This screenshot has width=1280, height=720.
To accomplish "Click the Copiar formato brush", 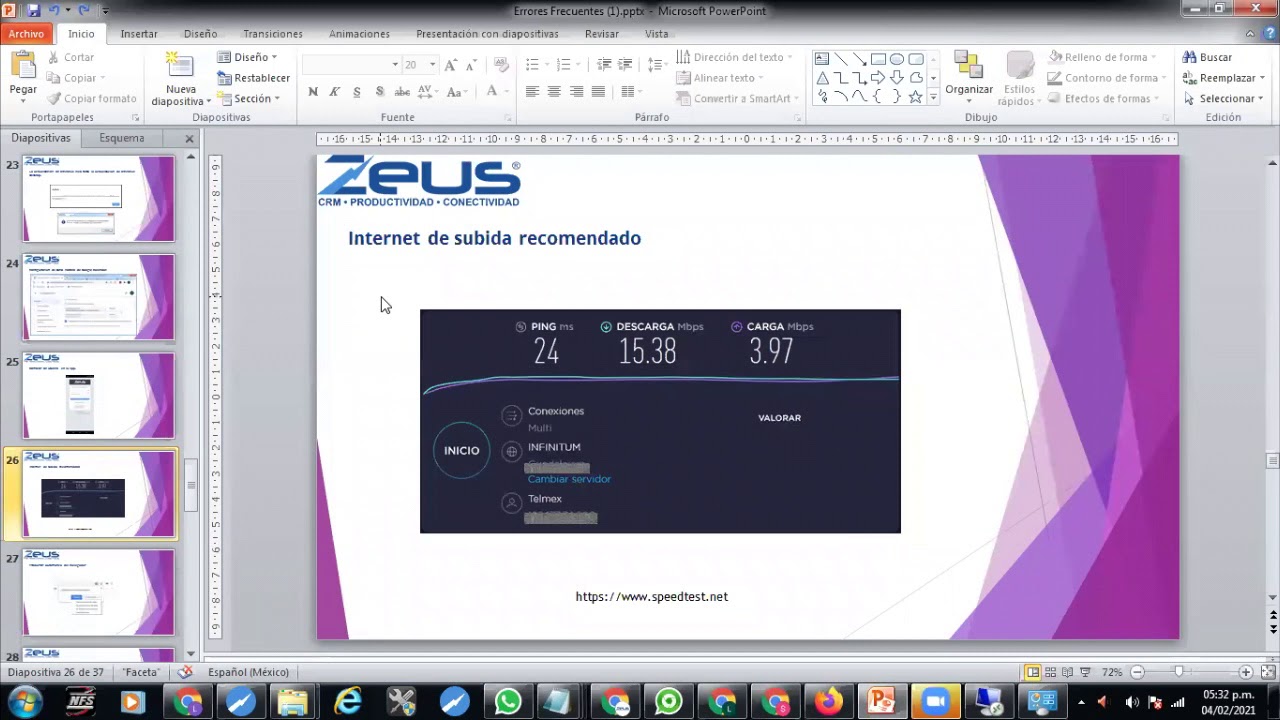I will [x=92, y=99].
